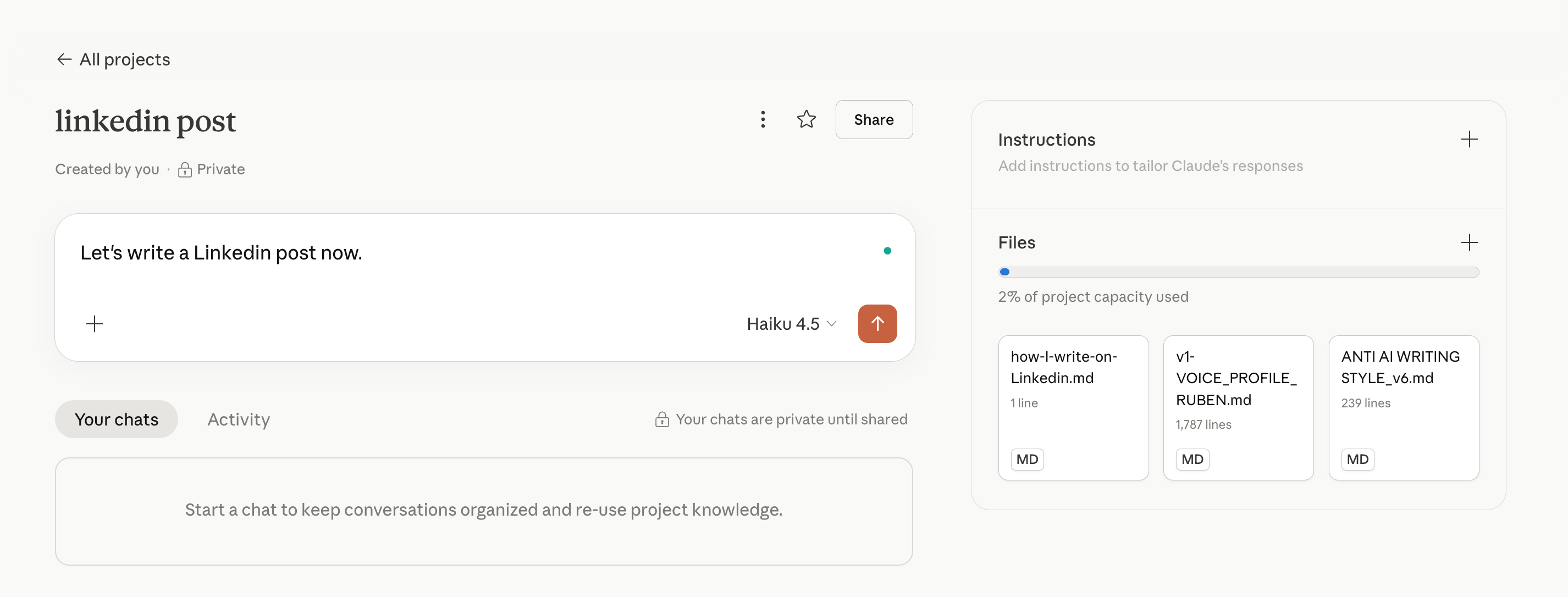The width and height of the screenshot is (1568, 597).
Task: Select the Your chats tab
Action: [116, 419]
